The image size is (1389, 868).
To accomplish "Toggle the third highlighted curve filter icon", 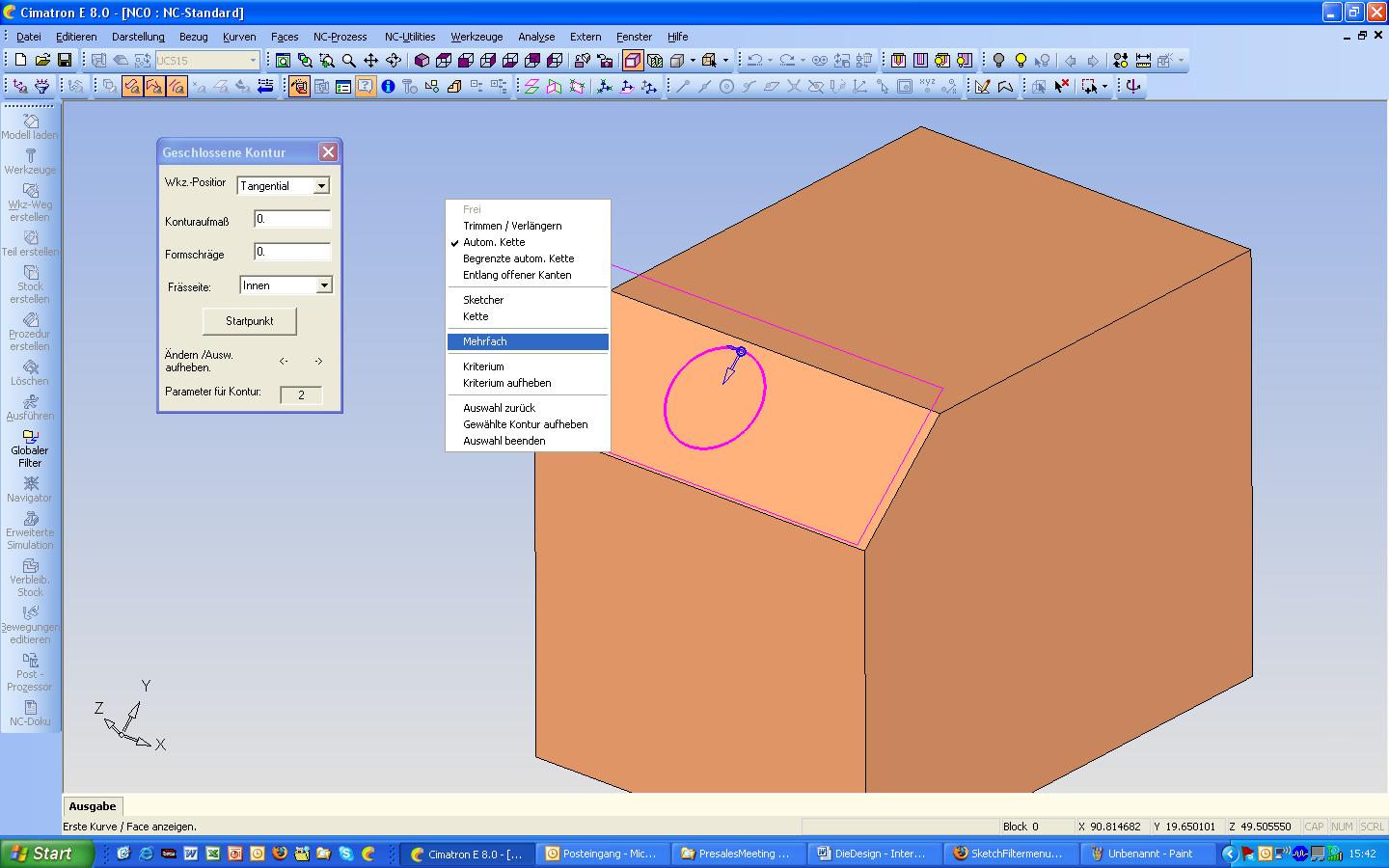I will pos(177,86).
